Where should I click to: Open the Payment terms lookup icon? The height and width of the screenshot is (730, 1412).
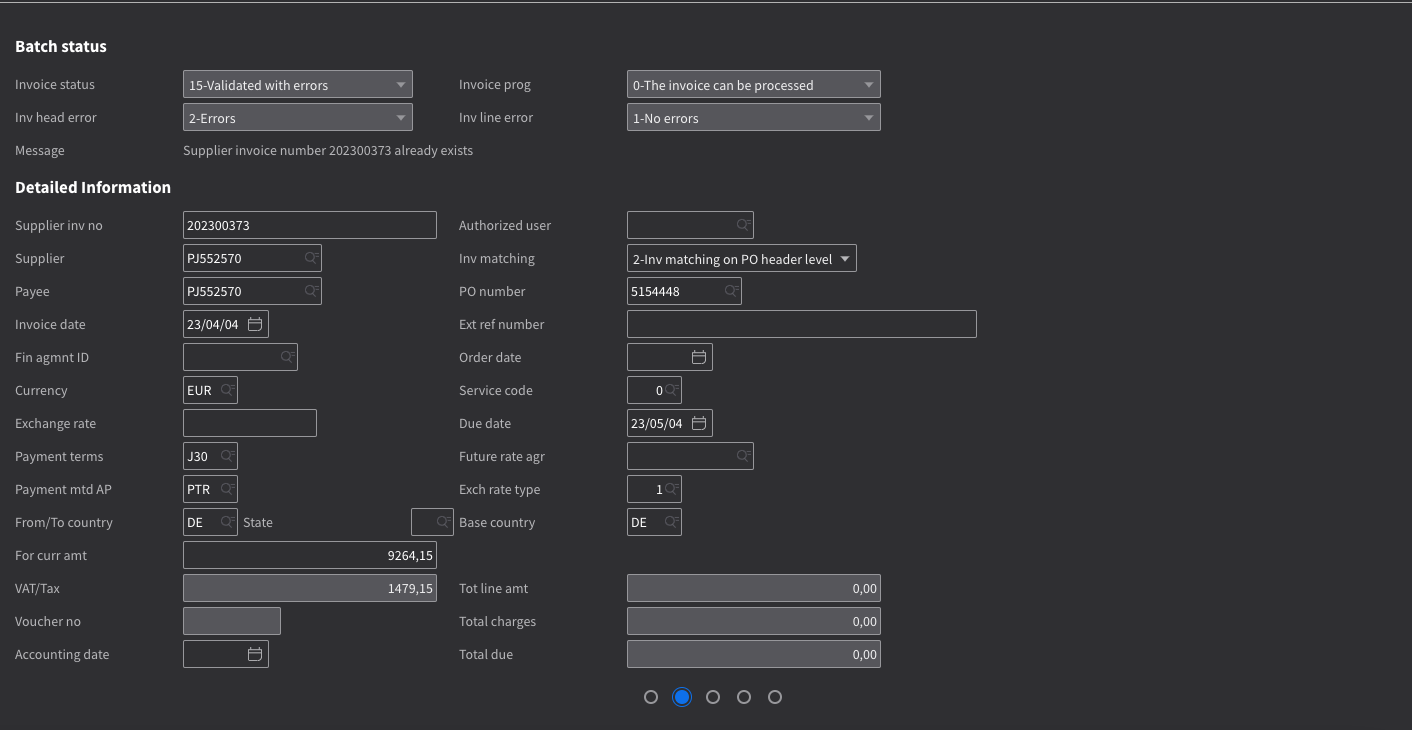coord(227,456)
